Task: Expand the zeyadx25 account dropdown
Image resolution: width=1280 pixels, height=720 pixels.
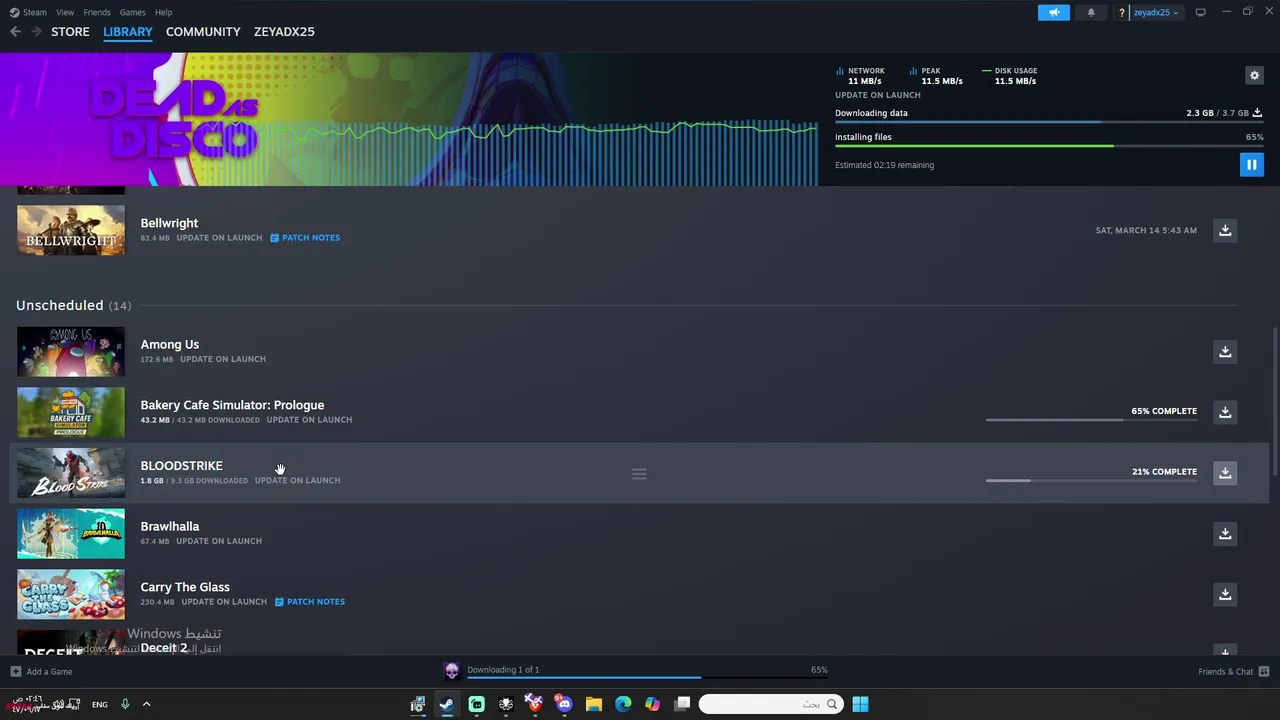Action: pyautogui.click(x=1155, y=12)
